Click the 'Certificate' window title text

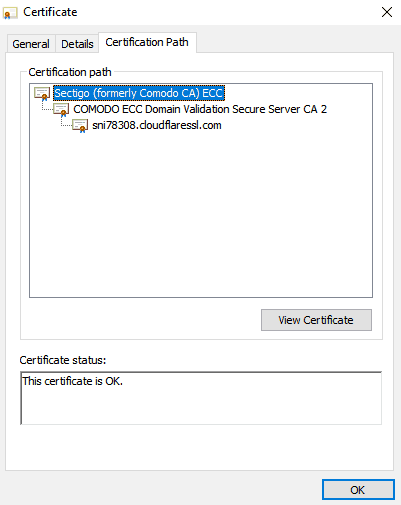click(50, 12)
